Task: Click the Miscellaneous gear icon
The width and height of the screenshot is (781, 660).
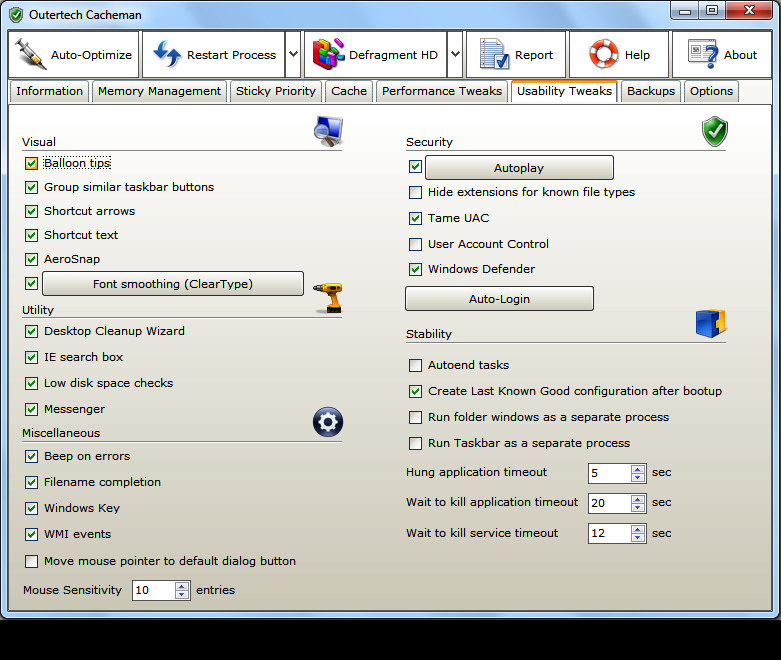Action: pos(328,422)
